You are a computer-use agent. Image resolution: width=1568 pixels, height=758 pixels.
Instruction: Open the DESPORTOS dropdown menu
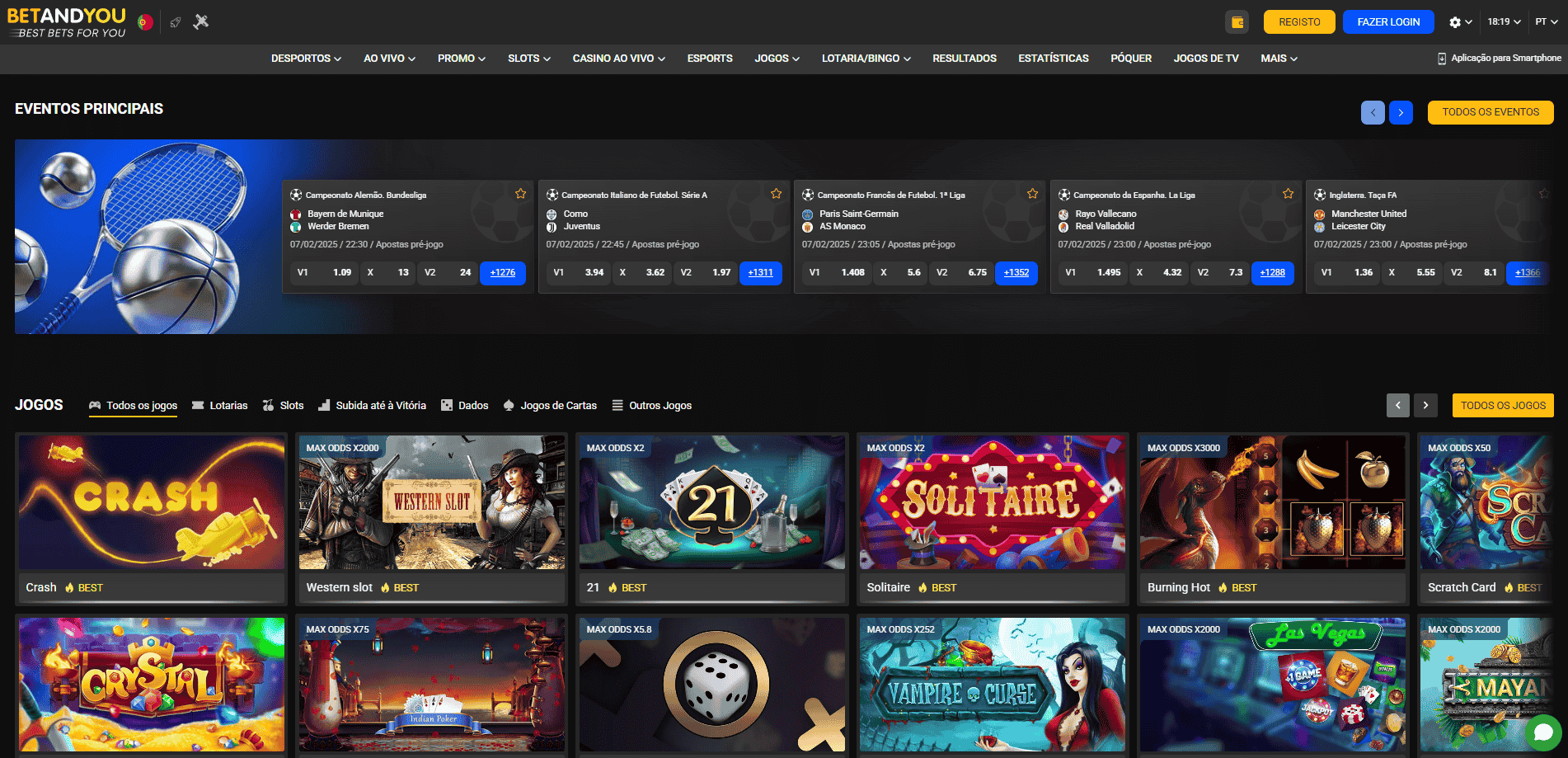pyautogui.click(x=305, y=59)
